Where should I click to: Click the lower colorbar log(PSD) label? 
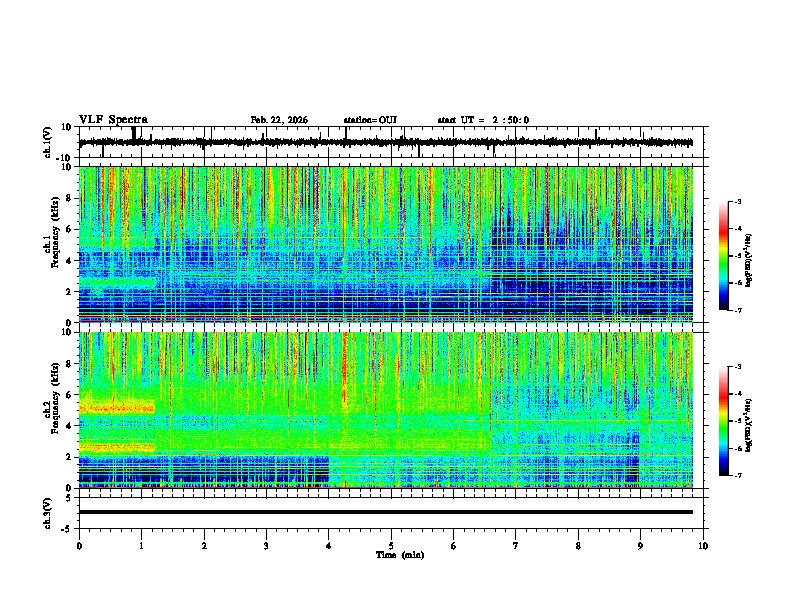pyautogui.click(x=748, y=425)
